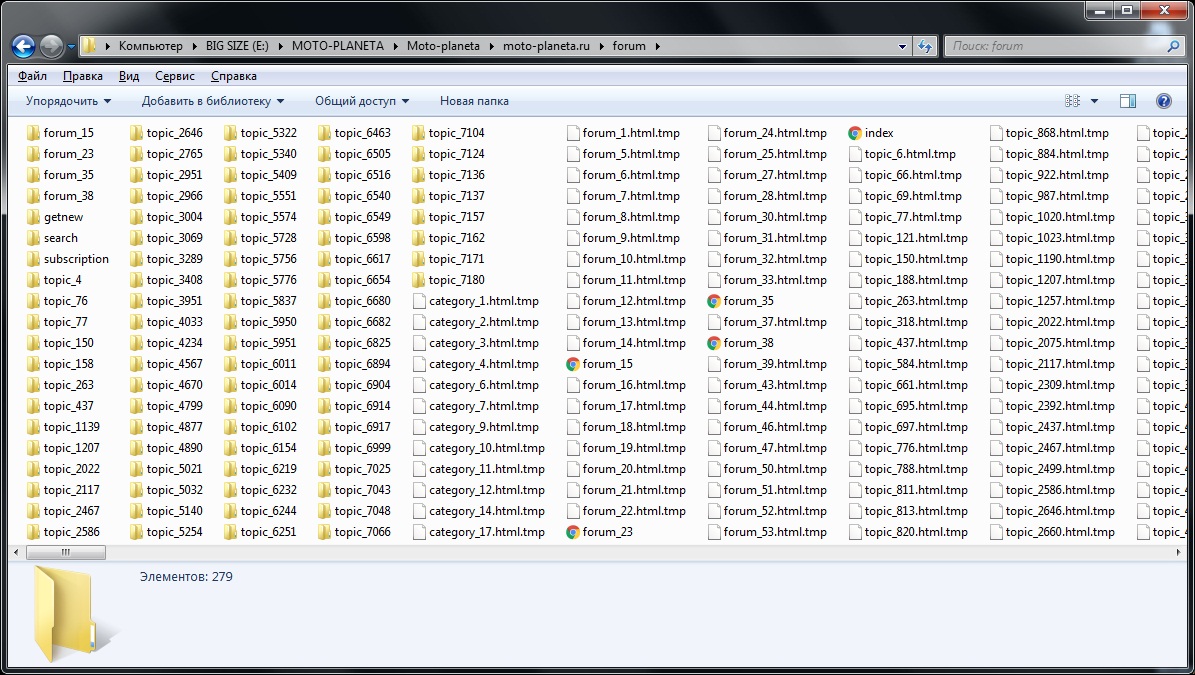Click the search magnifier icon

coord(1174,46)
